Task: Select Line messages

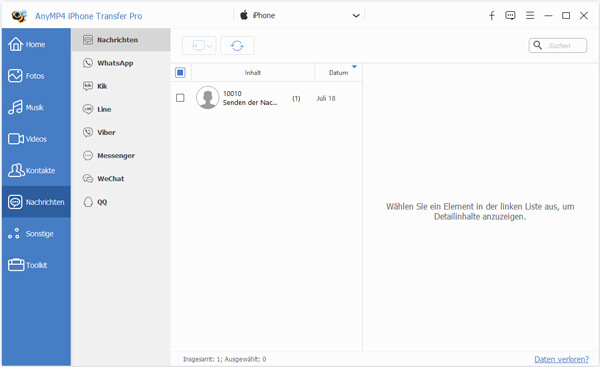Action: pos(121,109)
